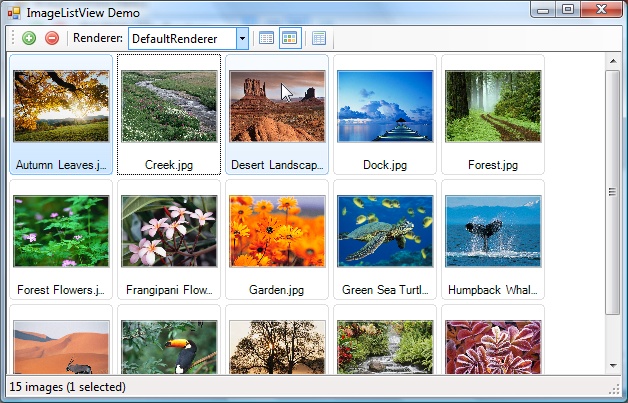Select the Desert Landscape thumbnail
This screenshot has width=628, height=403.
click(x=277, y=106)
